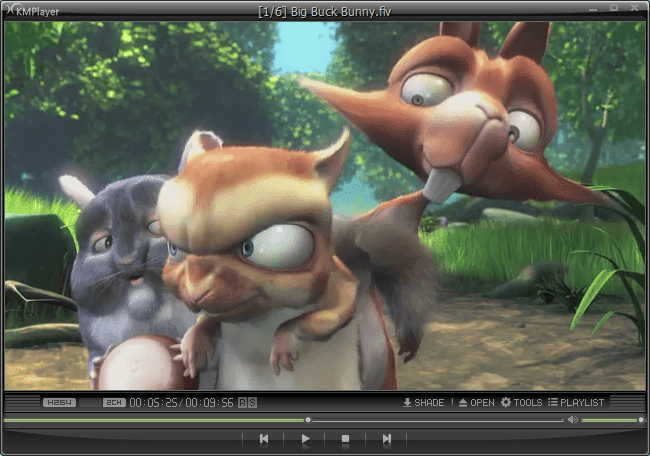Click the empty badge between H264 and 2CH
Screen dimensions: 650x456
tap(90, 403)
